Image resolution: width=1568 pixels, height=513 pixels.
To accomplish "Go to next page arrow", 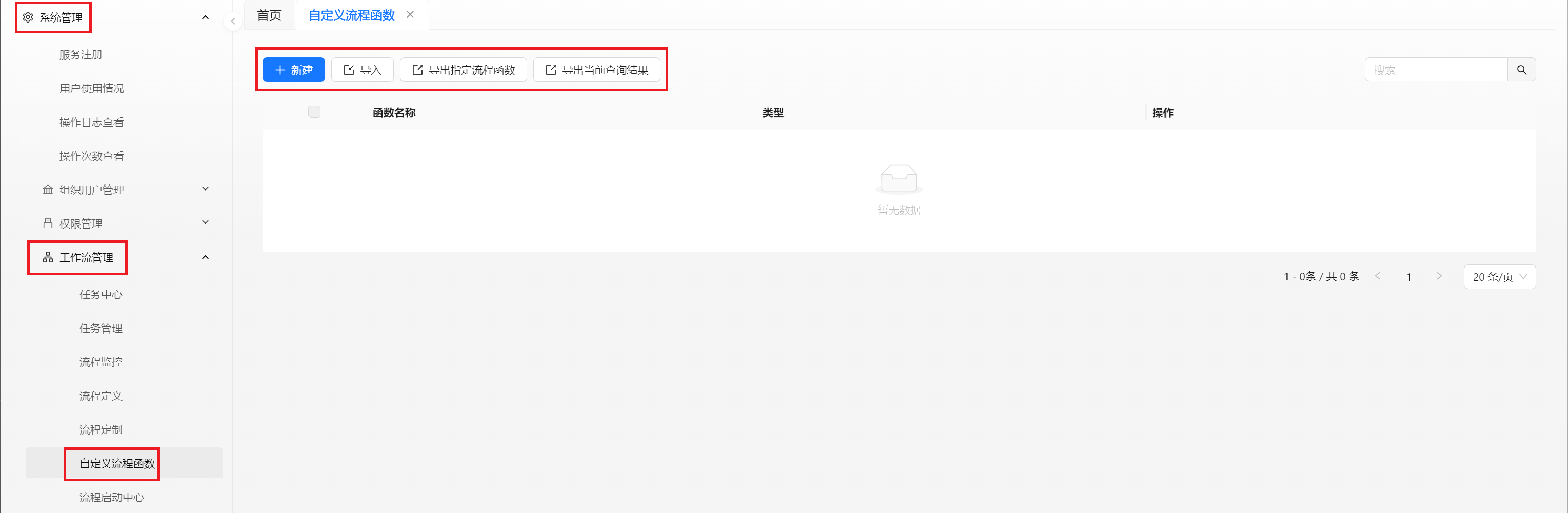I will (x=1439, y=276).
